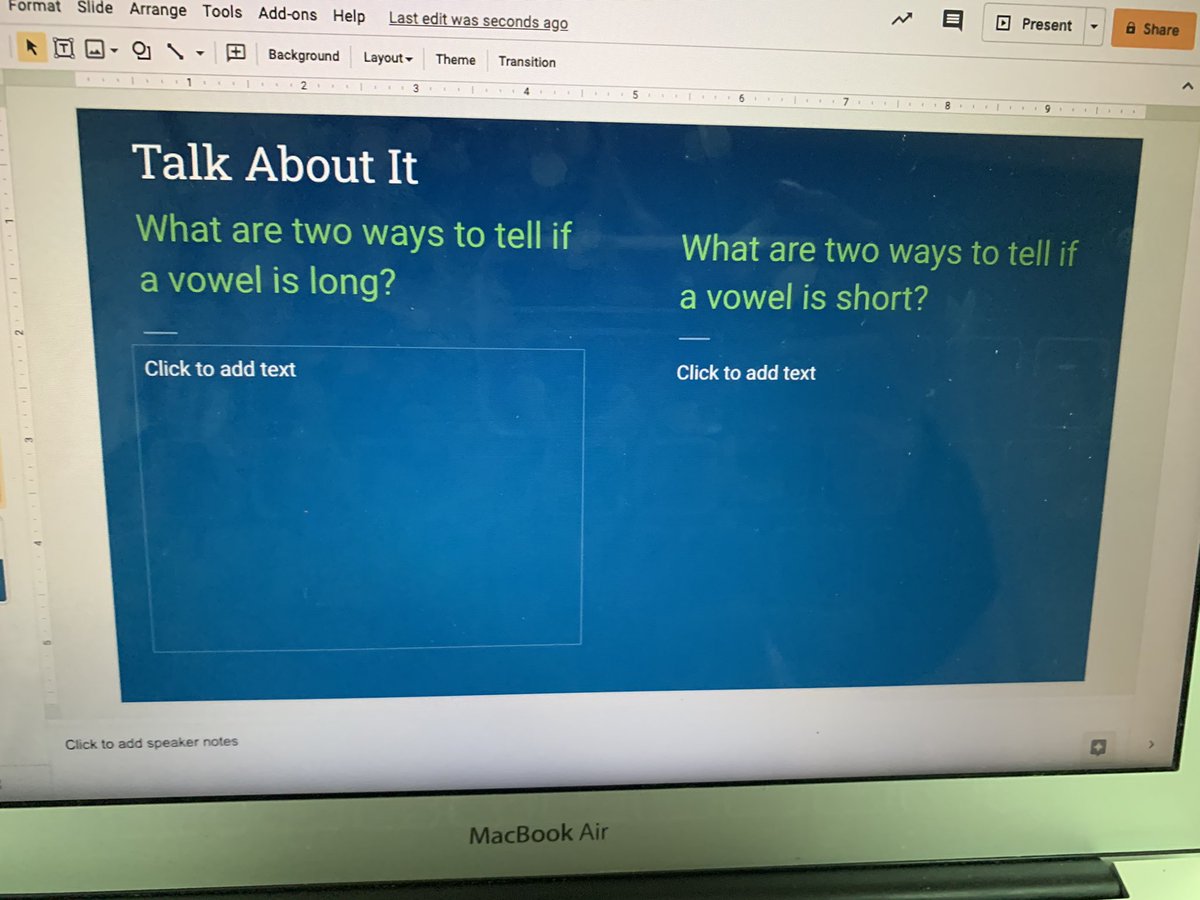The height and width of the screenshot is (900, 1200).
Task: Open the line type dropdown arrow
Action: [200, 53]
